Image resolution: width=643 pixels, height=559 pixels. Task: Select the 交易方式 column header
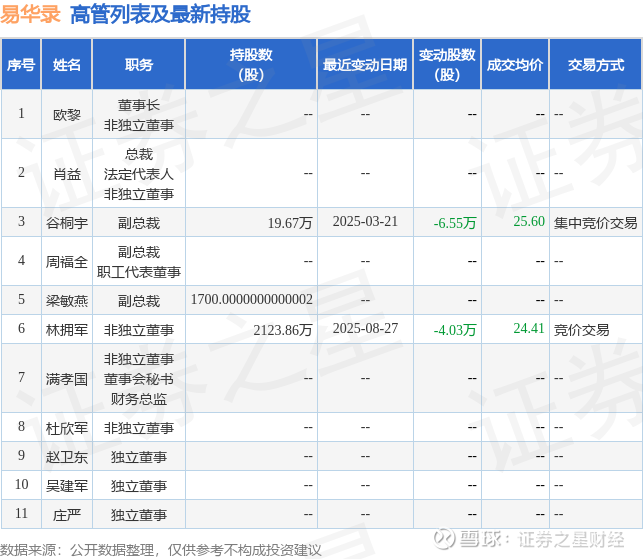click(x=596, y=65)
